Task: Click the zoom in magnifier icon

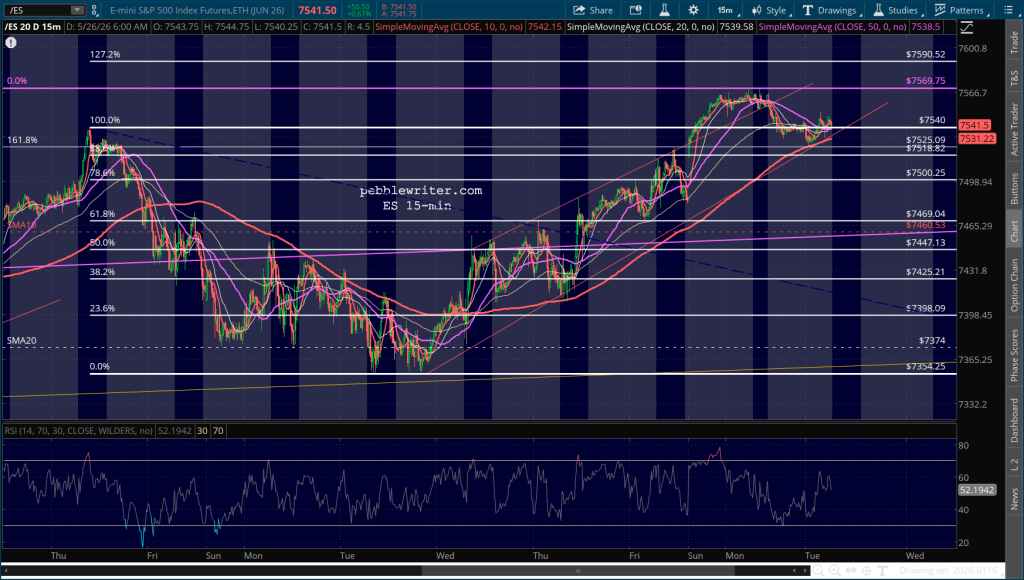Action: [835, 571]
